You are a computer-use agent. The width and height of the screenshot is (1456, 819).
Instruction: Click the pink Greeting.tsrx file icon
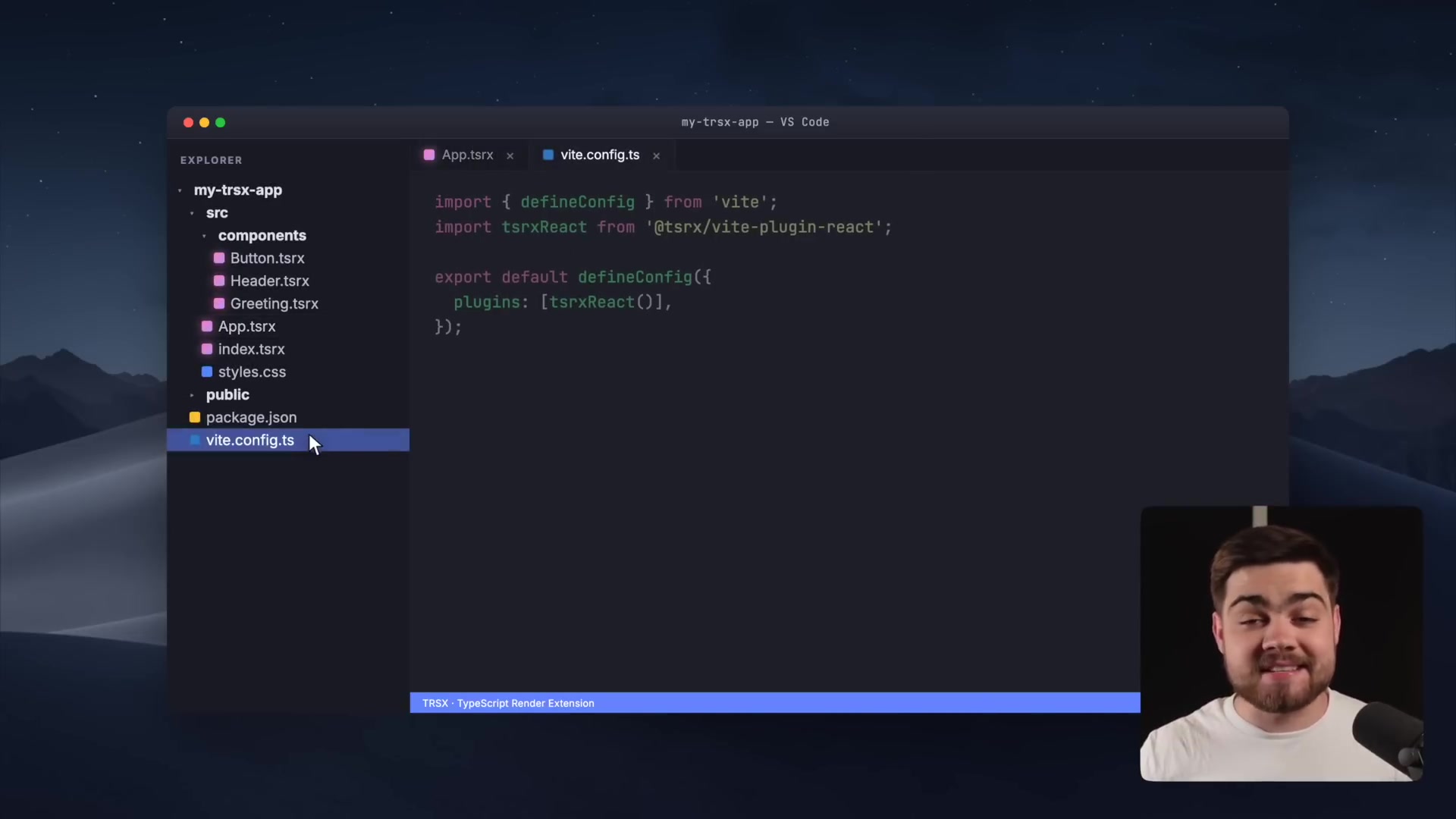tap(219, 303)
